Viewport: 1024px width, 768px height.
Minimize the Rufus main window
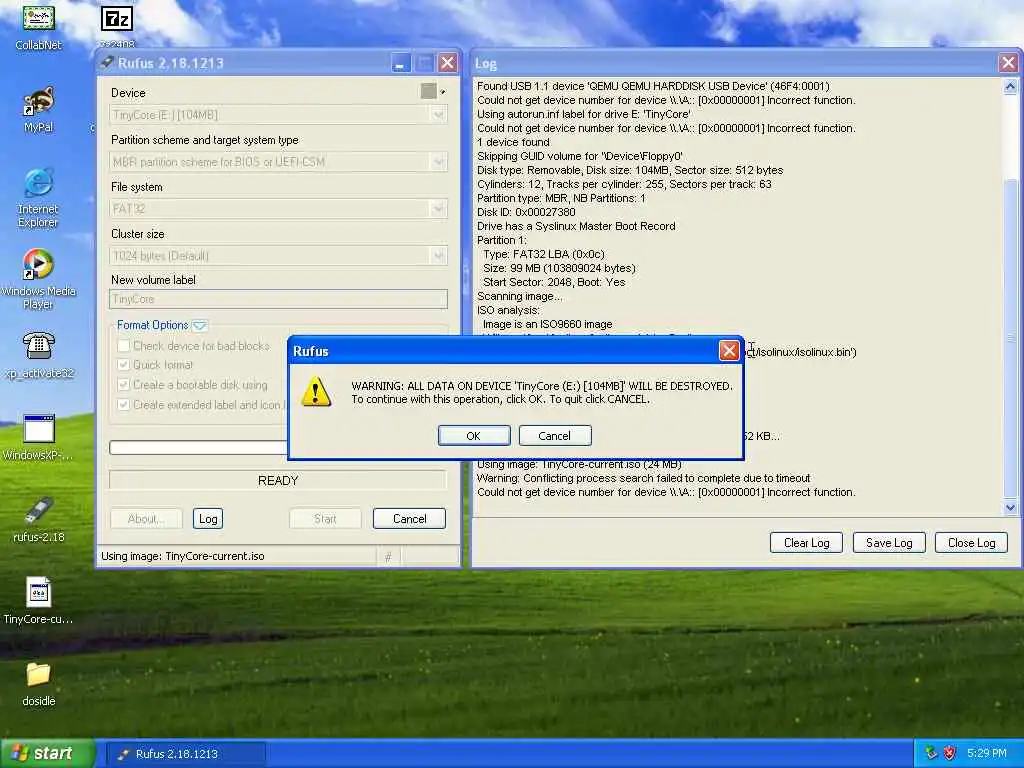pyautogui.click(x=400, y=63)
